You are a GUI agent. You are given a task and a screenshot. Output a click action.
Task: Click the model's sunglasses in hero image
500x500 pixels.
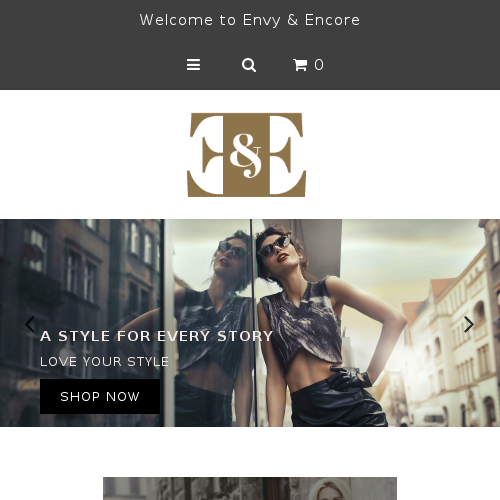point(274,246)
